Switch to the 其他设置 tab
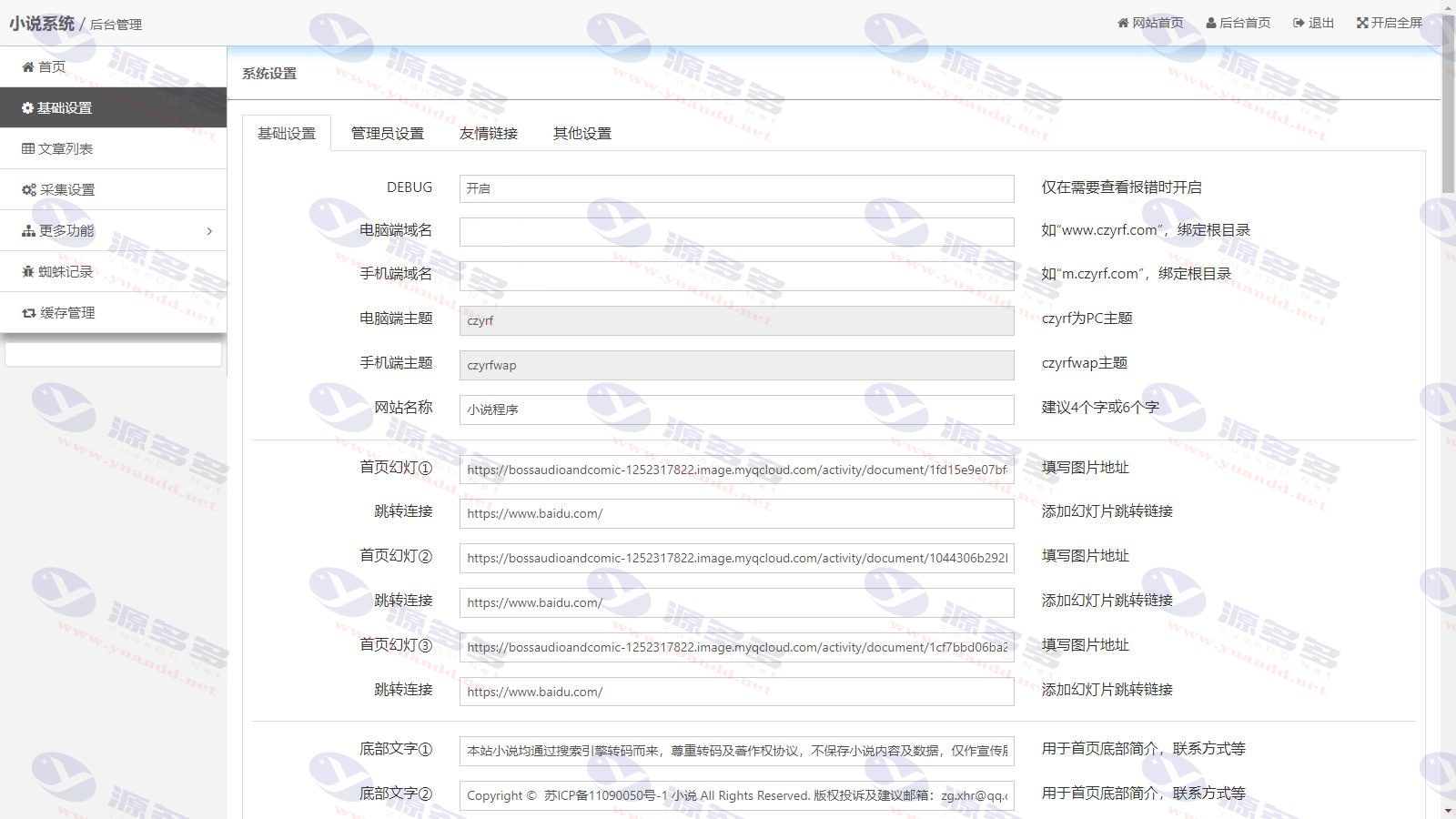This screenshot has width=1456, height=819. click(x=582, y=133)
